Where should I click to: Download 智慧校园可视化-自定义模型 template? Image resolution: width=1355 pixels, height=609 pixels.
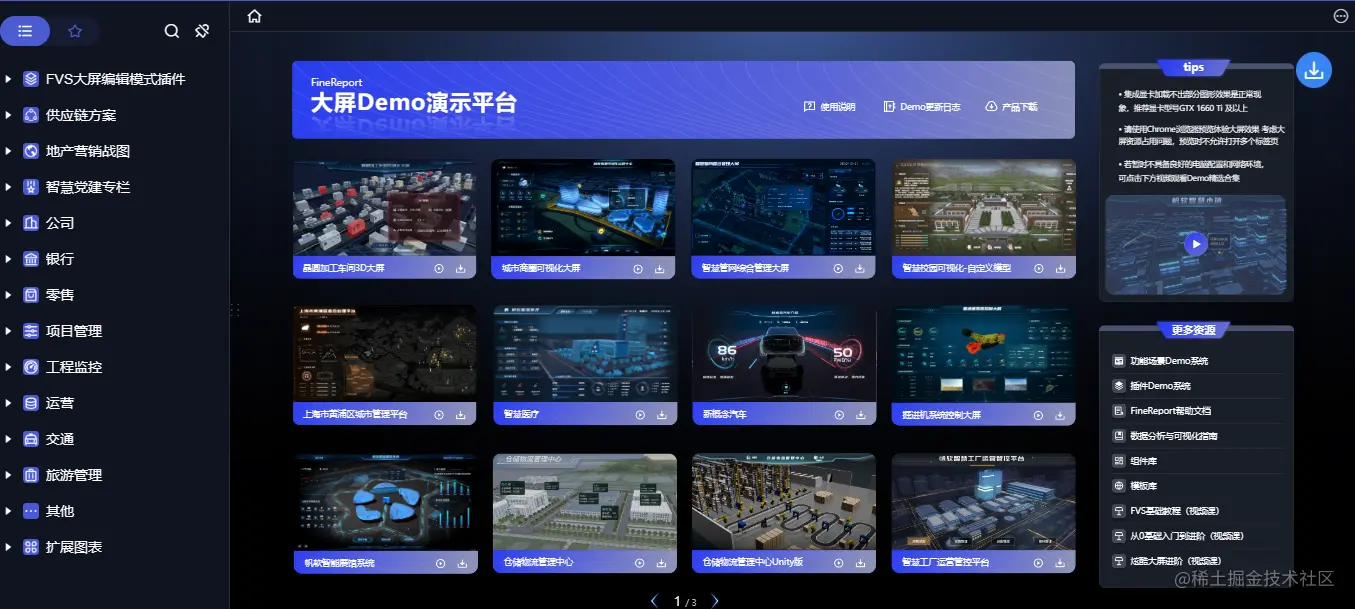click(x=1061, y=269)
